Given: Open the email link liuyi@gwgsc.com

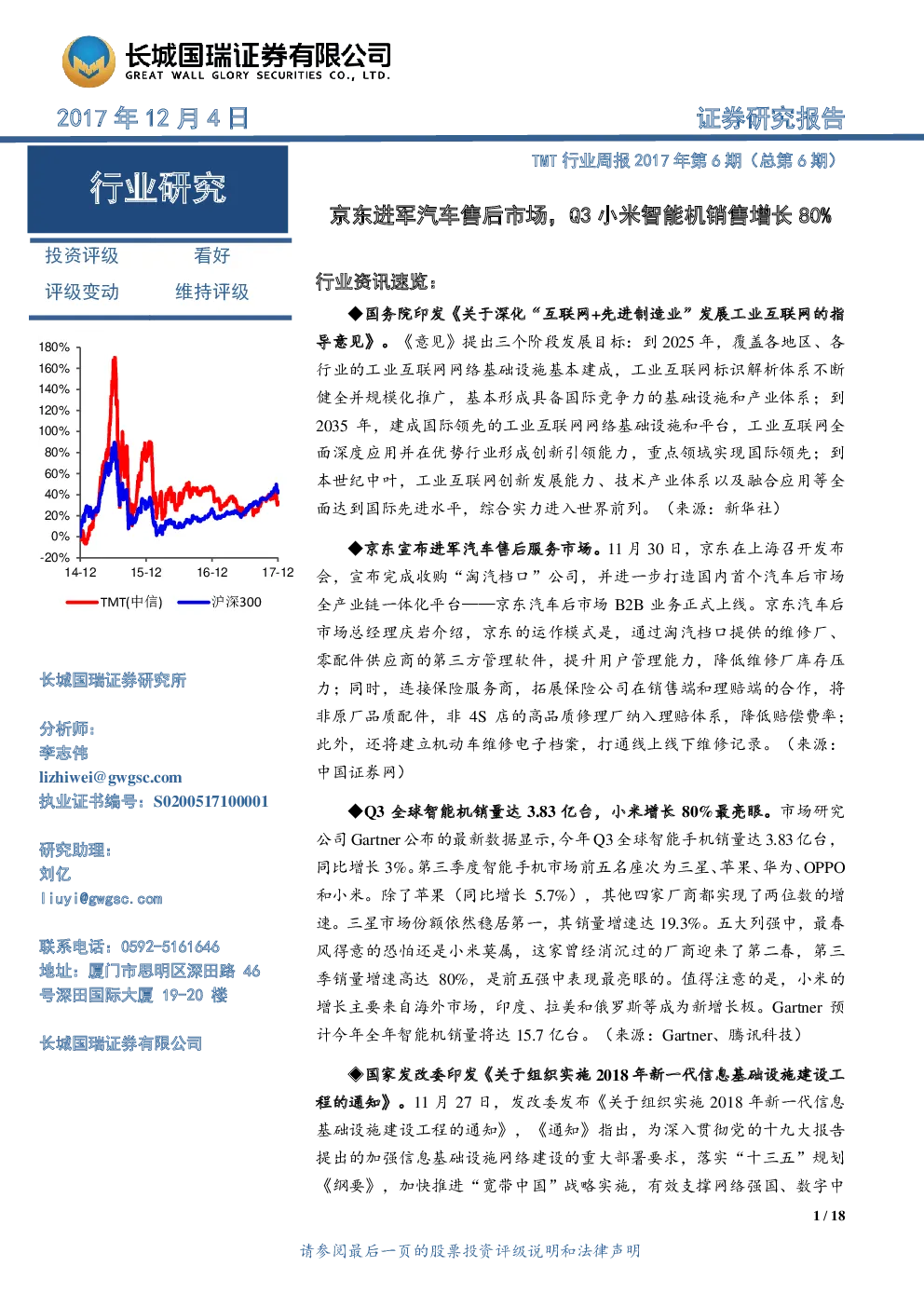Looking at the screenshot, I should (102, 899).
